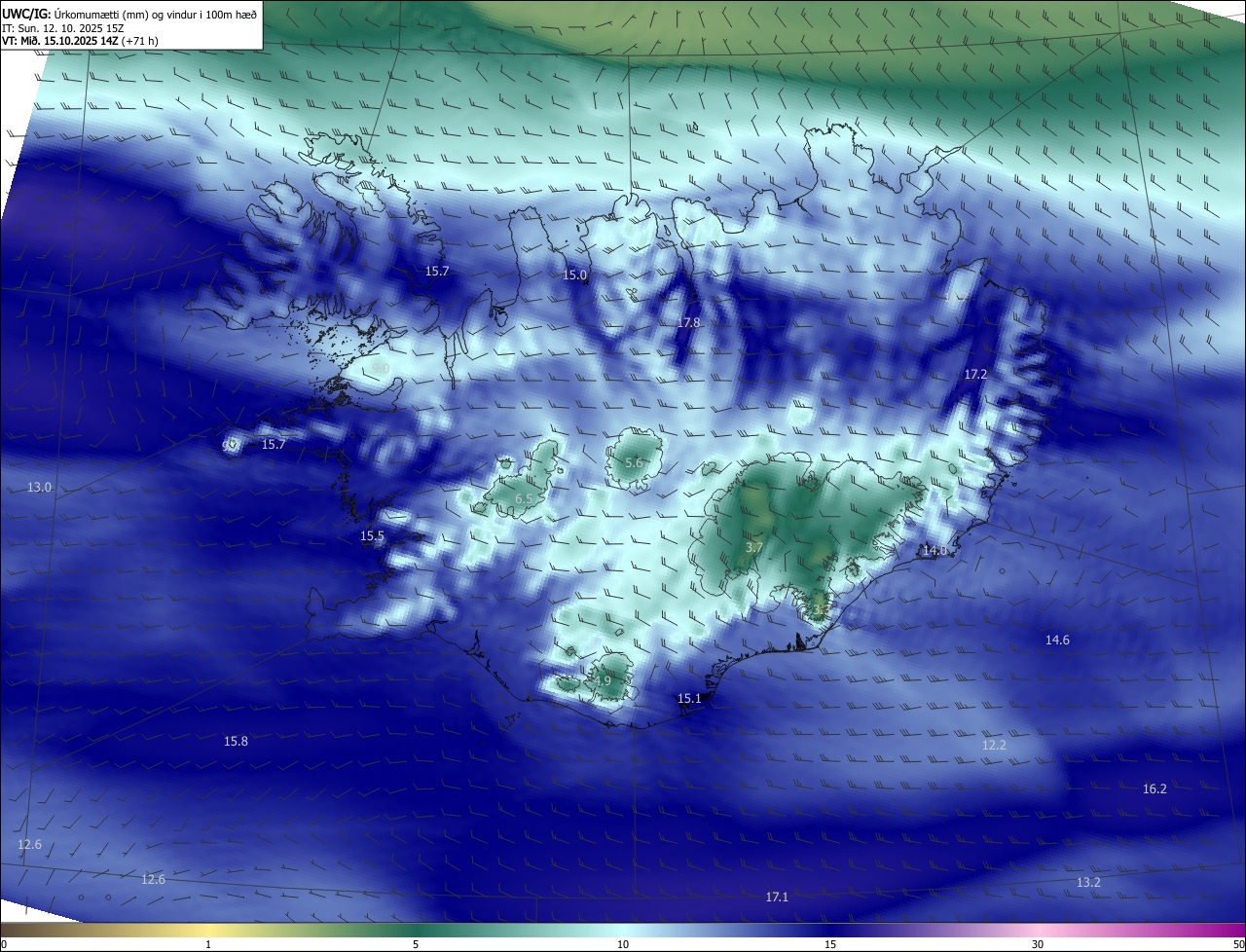Click the 17.1 value label
The height and width of the screenshot is (952, 1246).
click(777, 897)
